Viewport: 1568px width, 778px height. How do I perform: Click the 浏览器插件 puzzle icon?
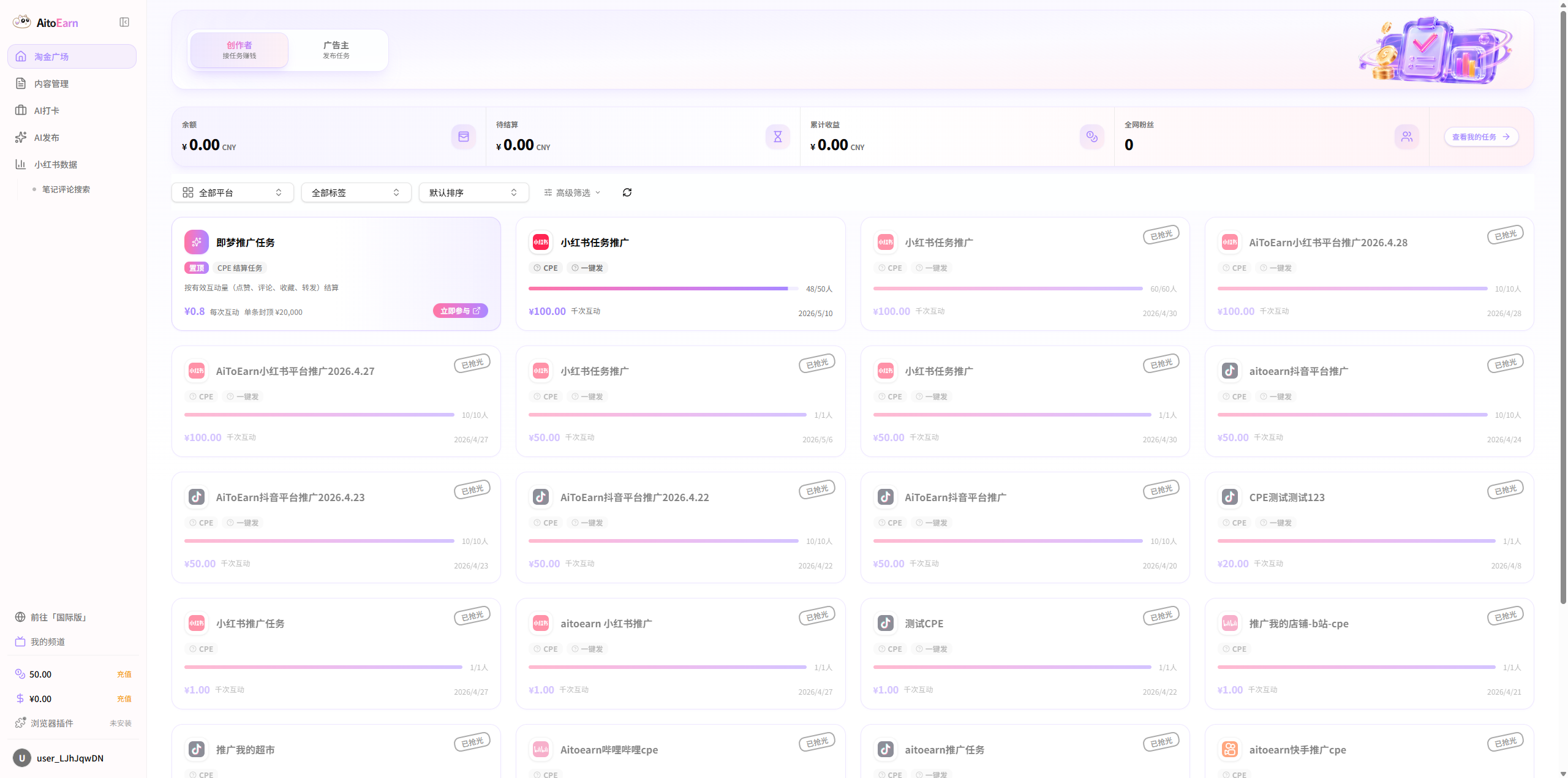click(x=20, y=723)
